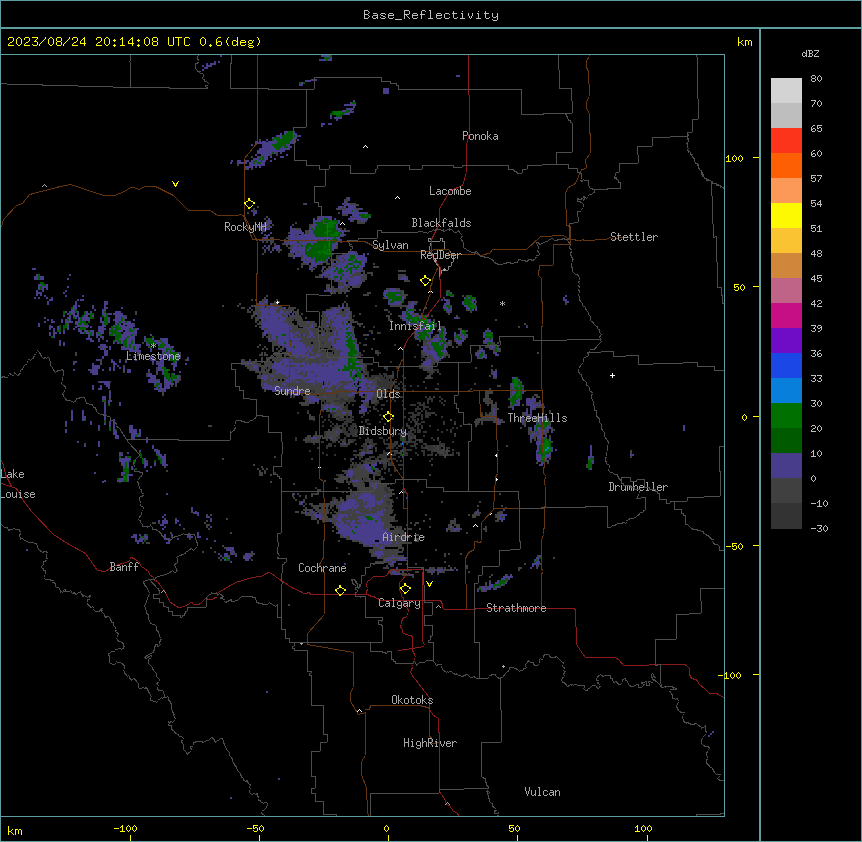Click the Didsbury label

[383, 431]
